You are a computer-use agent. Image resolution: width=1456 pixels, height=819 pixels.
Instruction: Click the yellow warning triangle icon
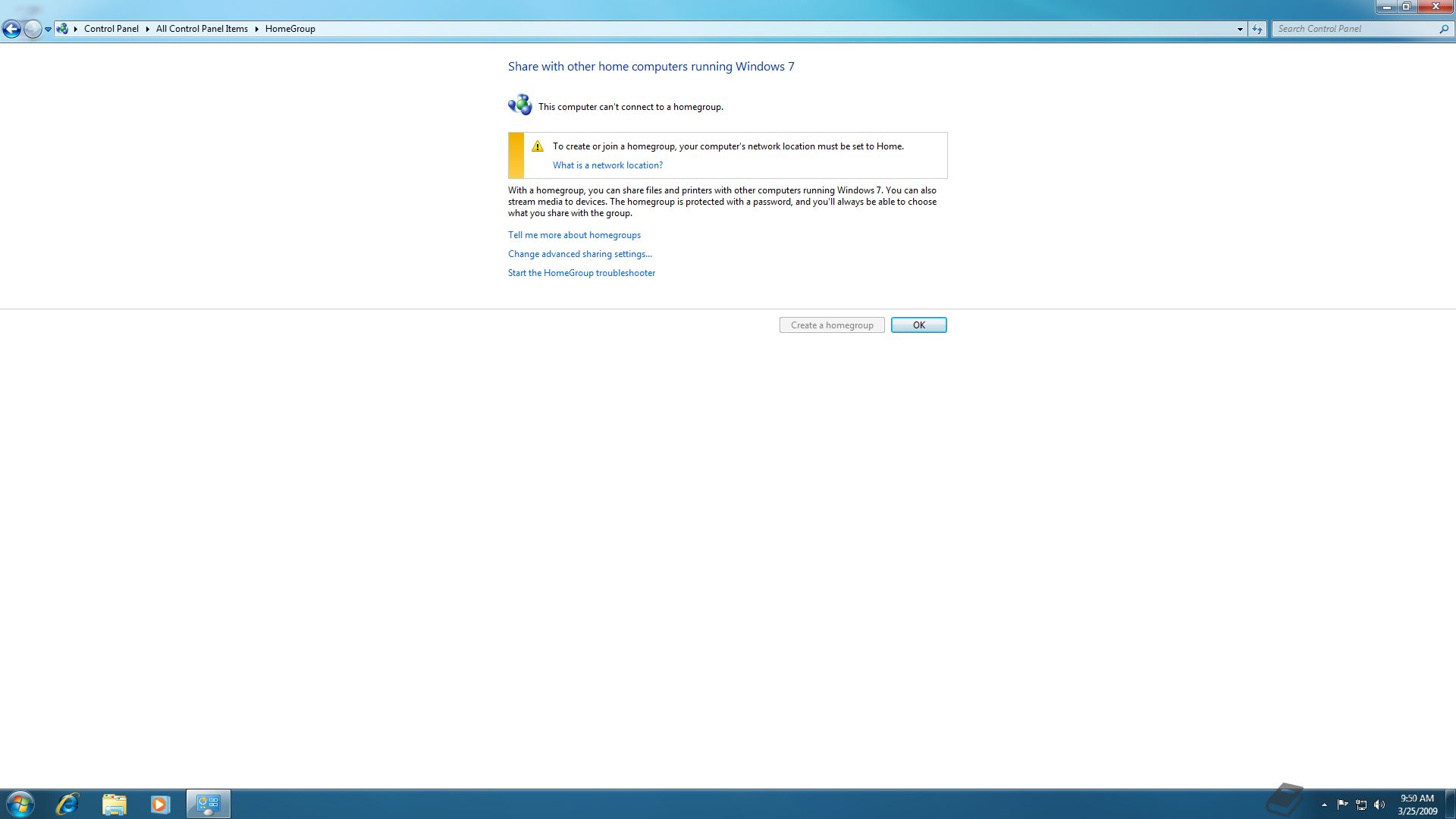click(538, 146)
